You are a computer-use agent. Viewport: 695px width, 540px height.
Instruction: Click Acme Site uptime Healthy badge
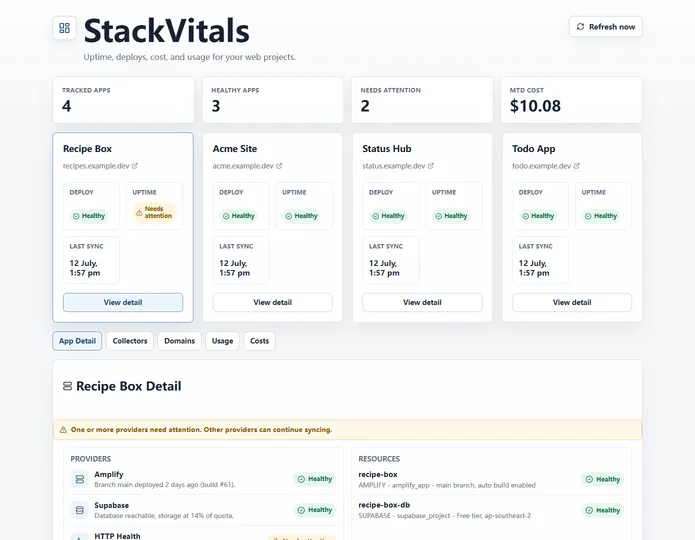tap(301, 216)
